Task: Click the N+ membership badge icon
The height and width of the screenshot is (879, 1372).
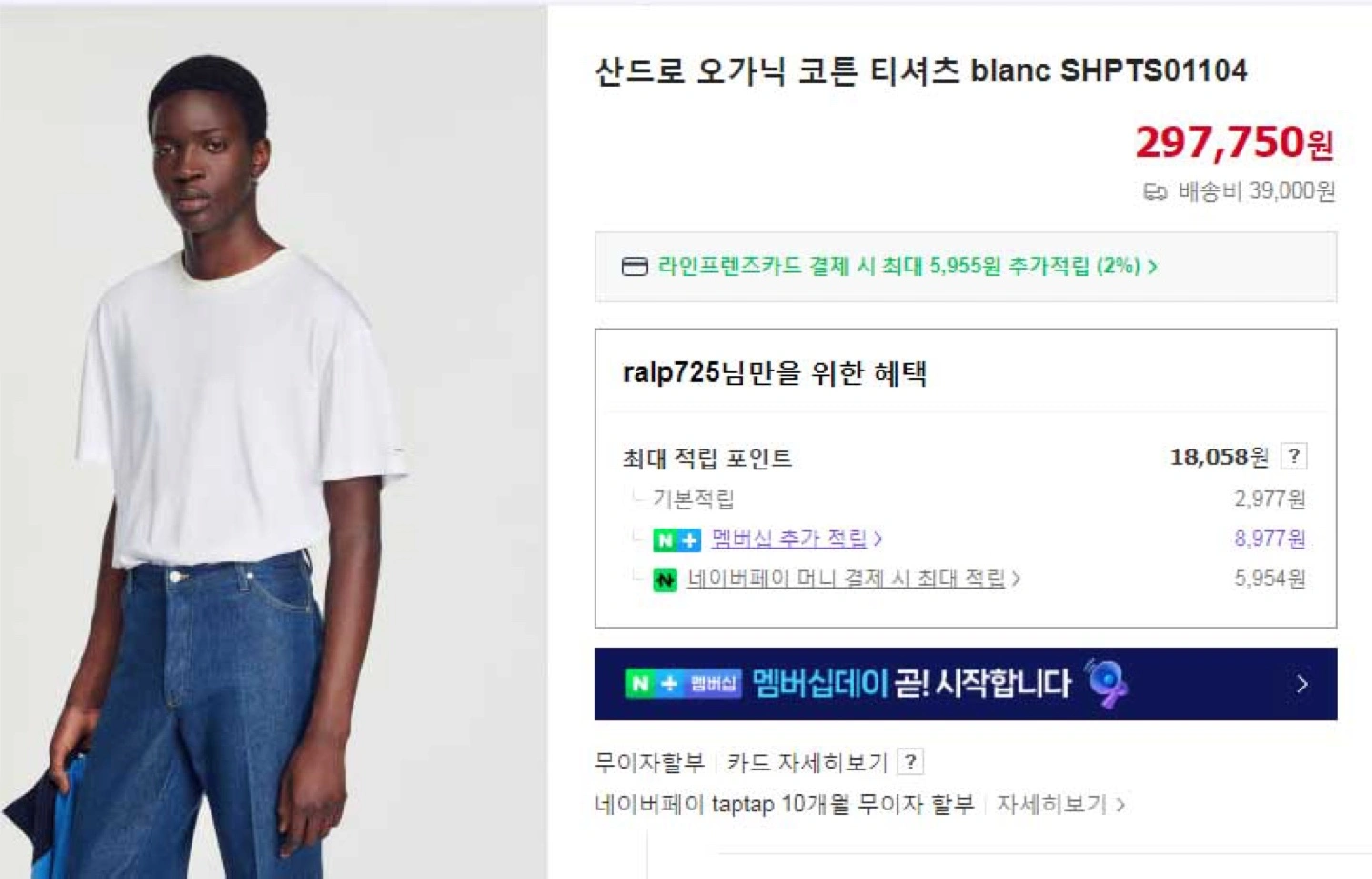Action: [676, 540]
